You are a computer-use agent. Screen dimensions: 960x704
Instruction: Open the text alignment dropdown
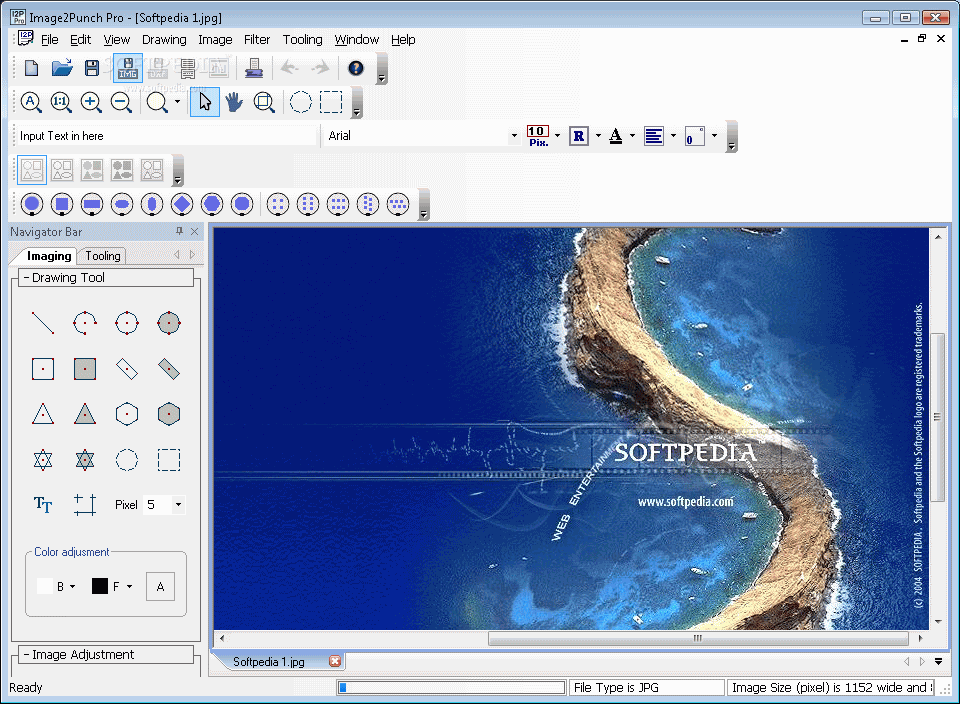[x=673, y=136]
